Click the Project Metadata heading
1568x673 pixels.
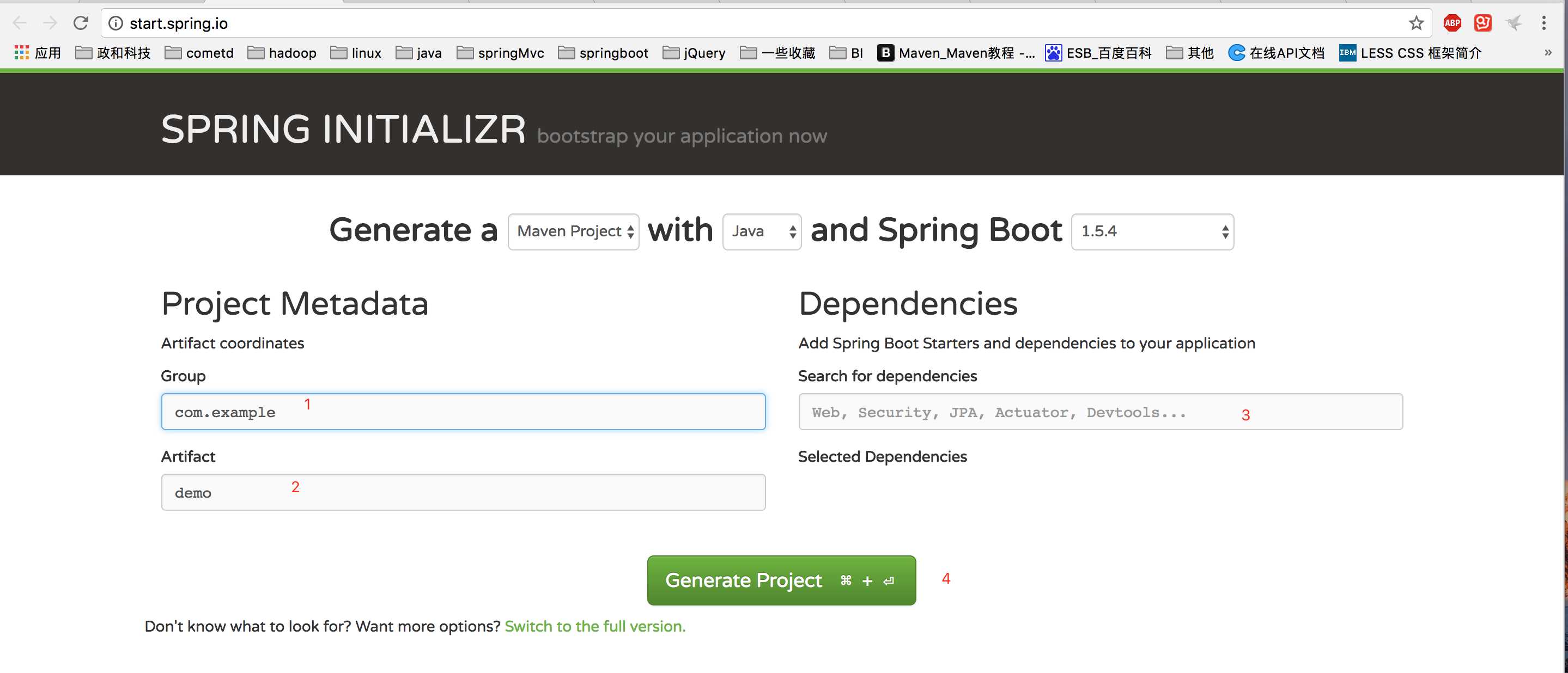295,304
